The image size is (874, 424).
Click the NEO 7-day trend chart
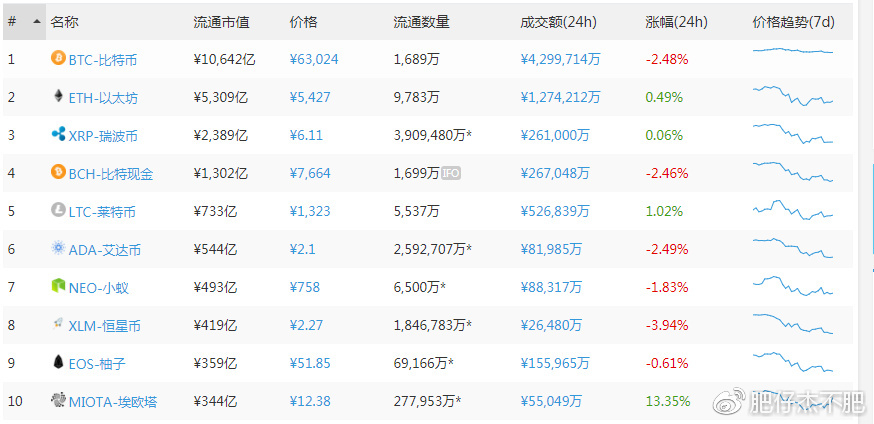tap(793, 286)
